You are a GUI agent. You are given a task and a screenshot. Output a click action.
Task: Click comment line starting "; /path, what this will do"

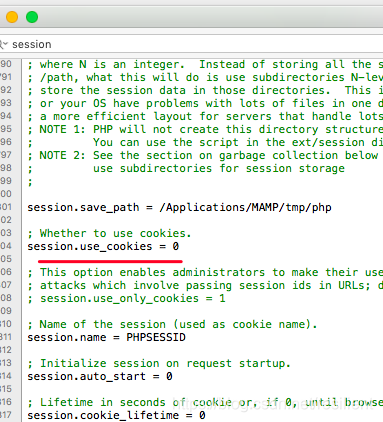[x=205, y=77]
